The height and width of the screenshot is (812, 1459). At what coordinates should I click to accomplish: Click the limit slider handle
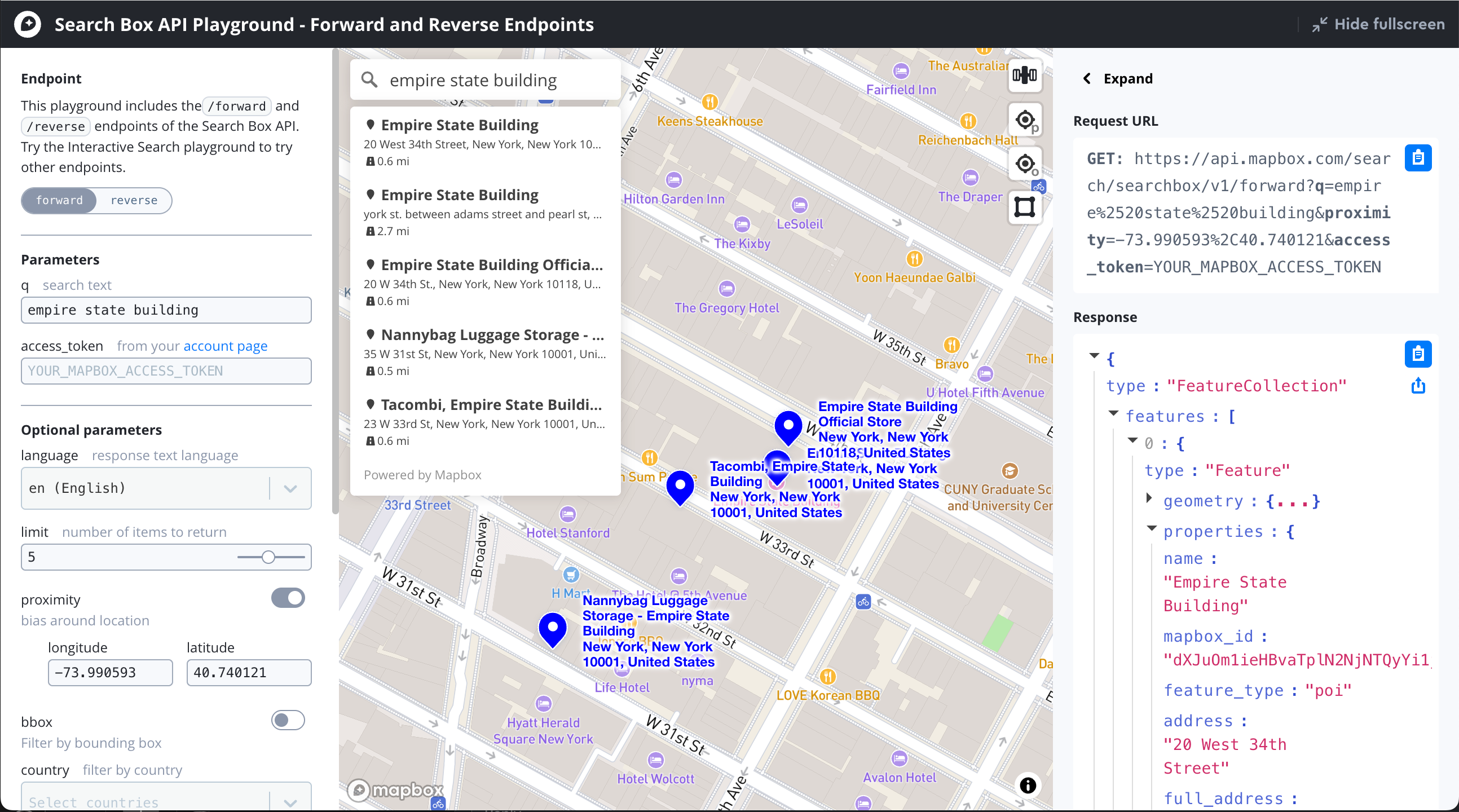268,557
